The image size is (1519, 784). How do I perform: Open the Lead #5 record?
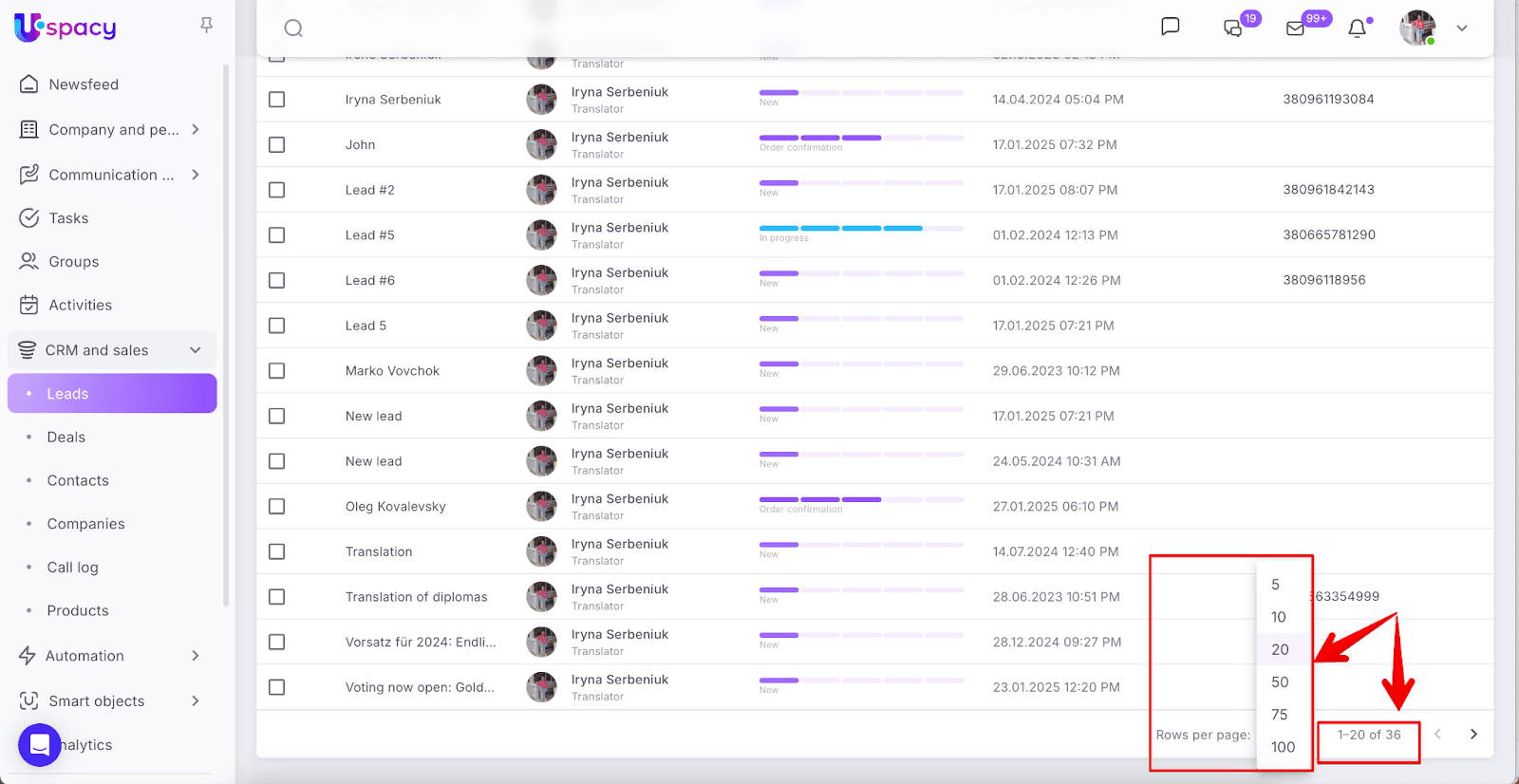pos(369,235)
